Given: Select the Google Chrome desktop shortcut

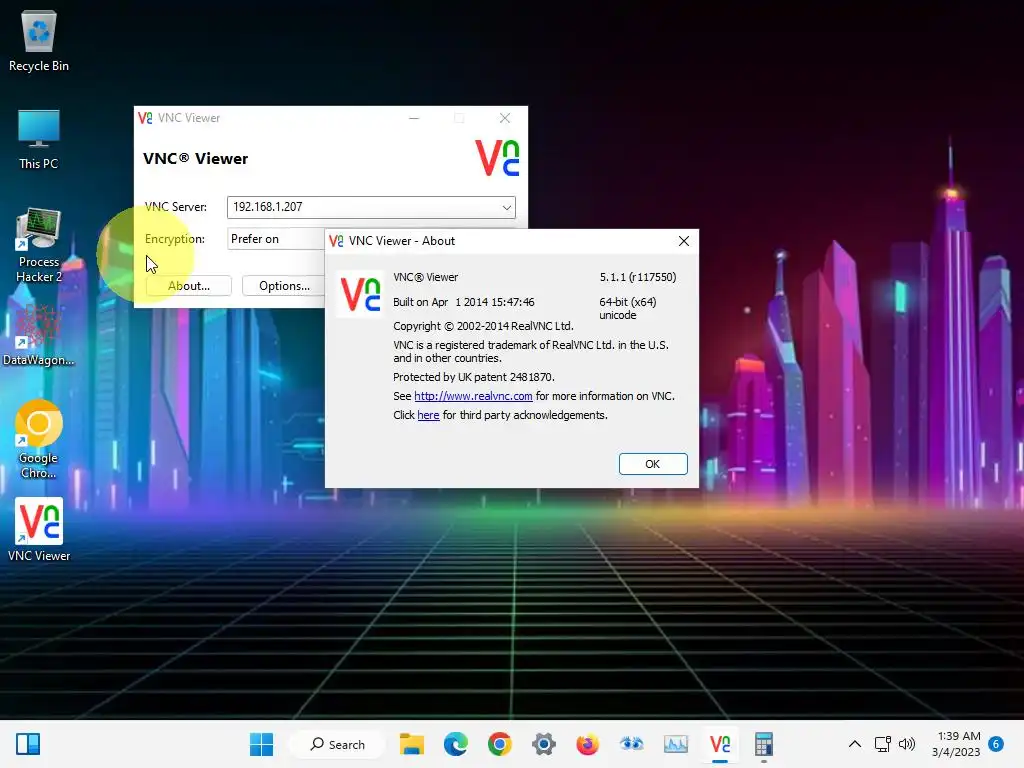Looking at the screenshot, I should [x=39, y=439].
